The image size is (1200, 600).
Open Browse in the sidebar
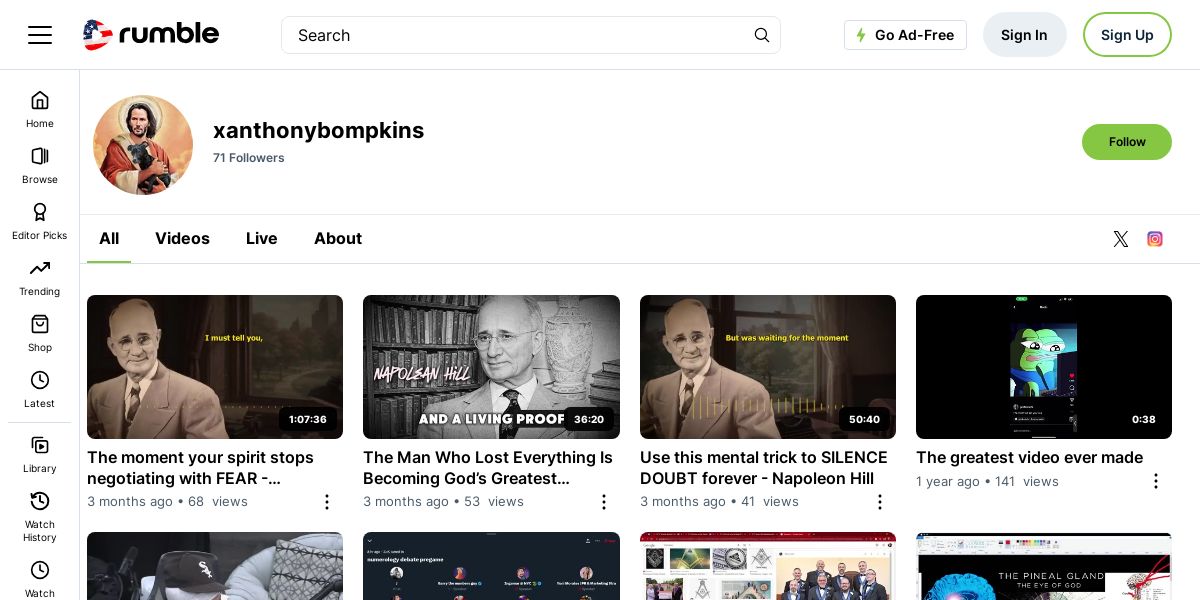pyautogui.click(x=40, y=165)
